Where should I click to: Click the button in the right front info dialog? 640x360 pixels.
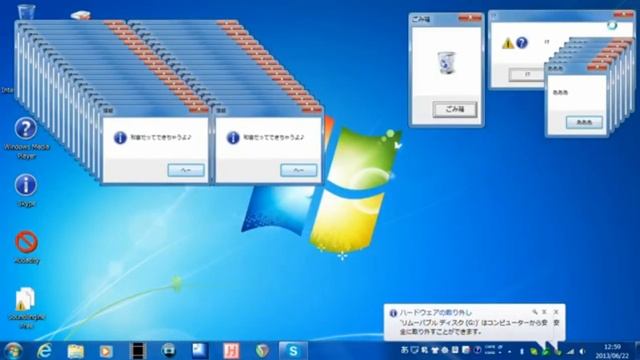pyautogui.click(x=298, y=170)
